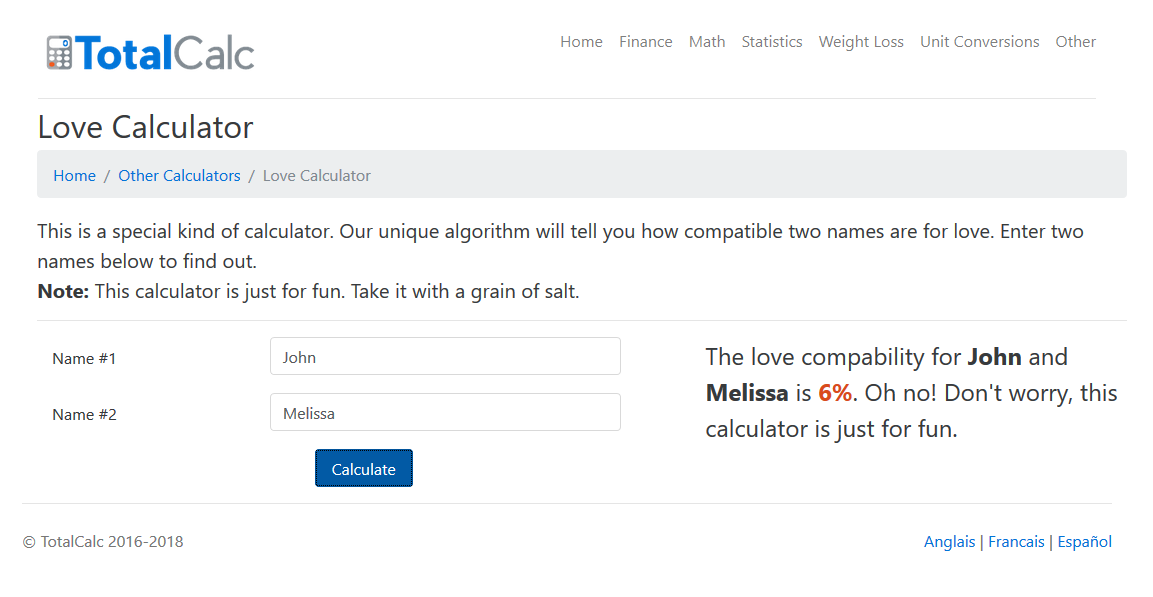Click Home in the breadcrumb trail
Screen dimensions: 1153x597
coord(74,175)
